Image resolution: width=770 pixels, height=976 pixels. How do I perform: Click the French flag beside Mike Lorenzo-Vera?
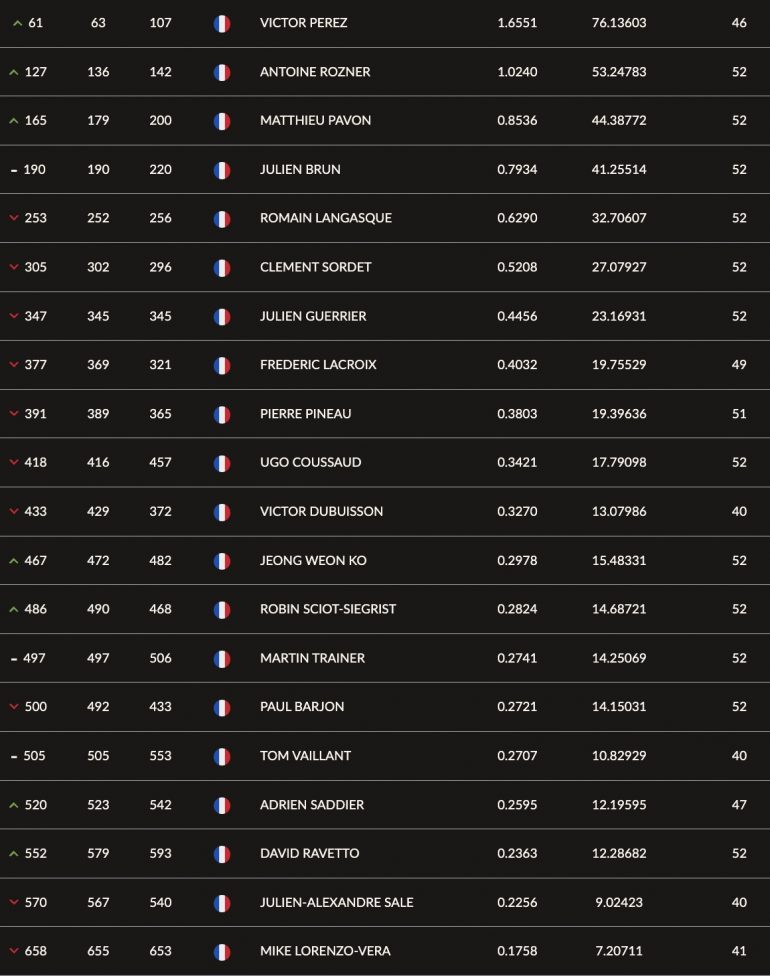[222, 952]
